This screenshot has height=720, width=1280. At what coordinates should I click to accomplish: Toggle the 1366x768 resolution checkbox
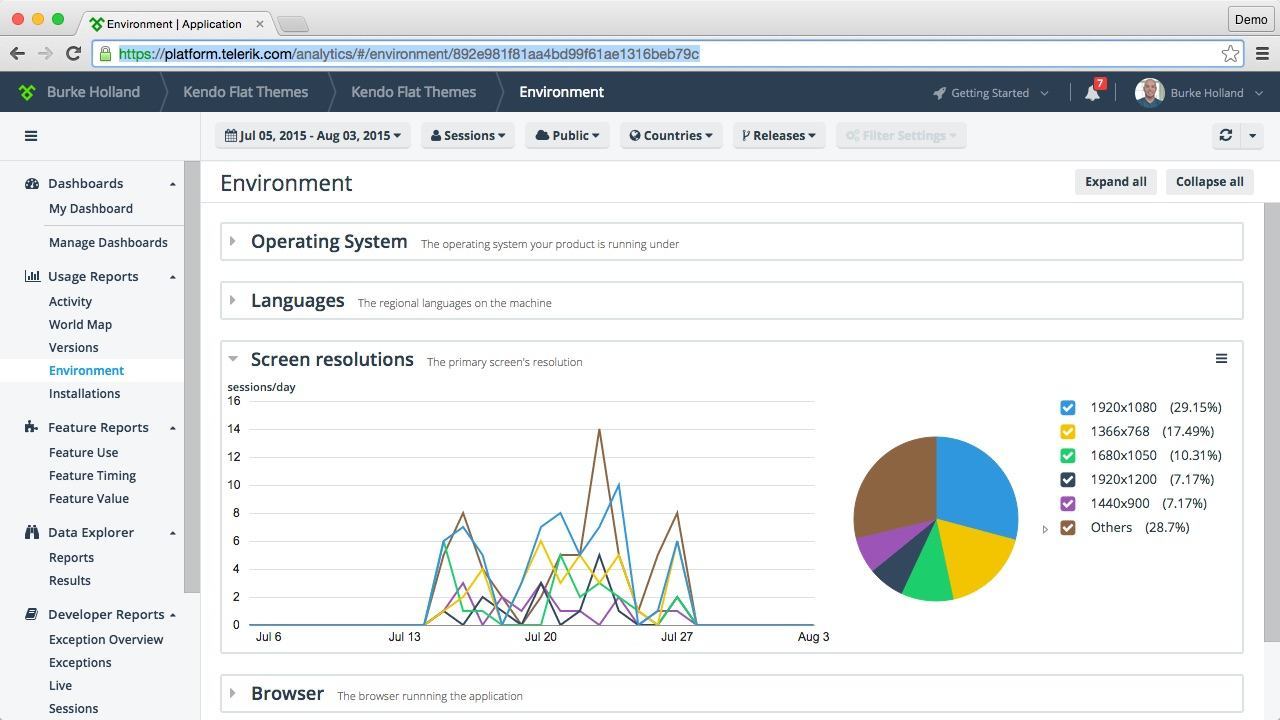(1068, 432)
